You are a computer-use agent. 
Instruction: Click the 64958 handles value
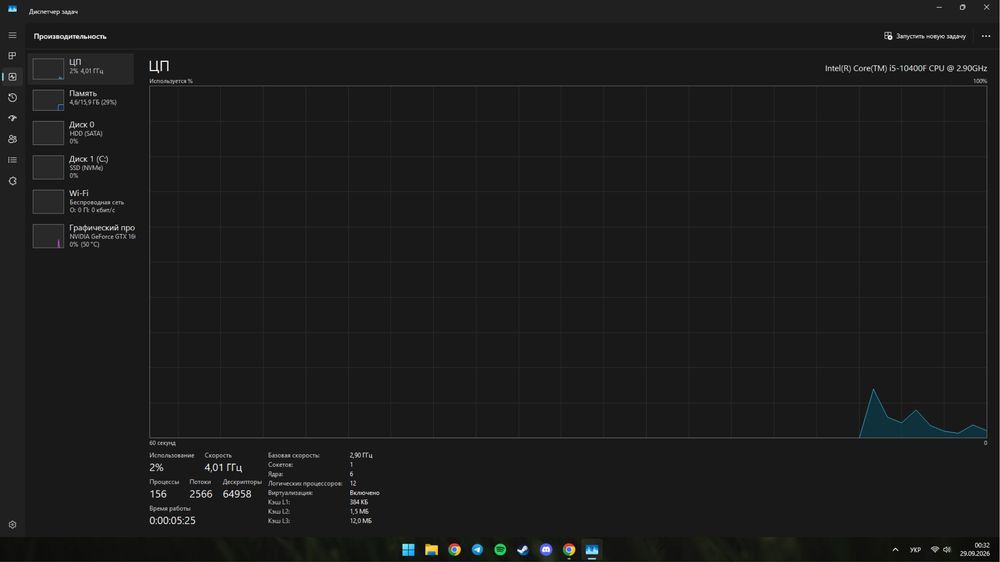coord(237,494)
